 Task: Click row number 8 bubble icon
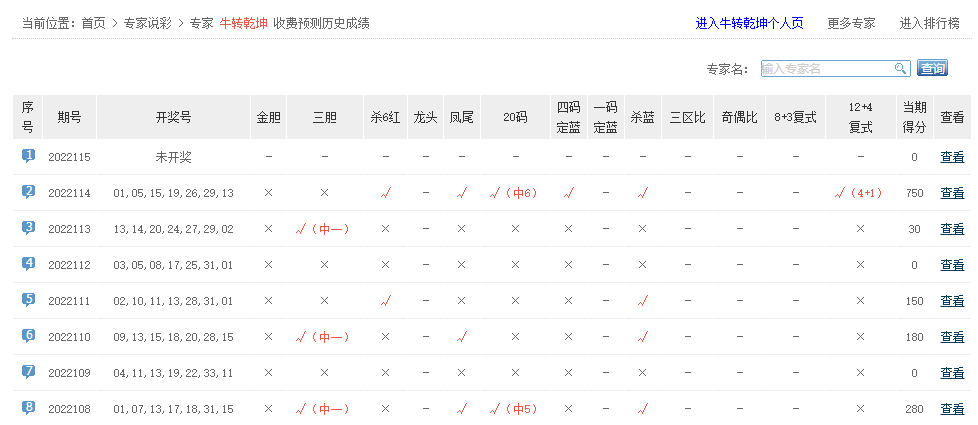point(28,408)
